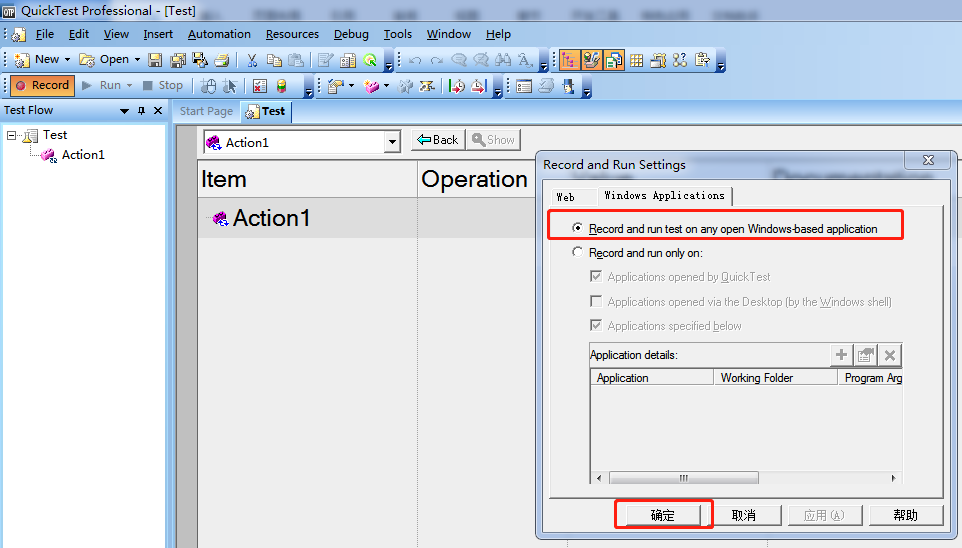Select Record and run on any open application
962x548 pixels.
[577, 228]
